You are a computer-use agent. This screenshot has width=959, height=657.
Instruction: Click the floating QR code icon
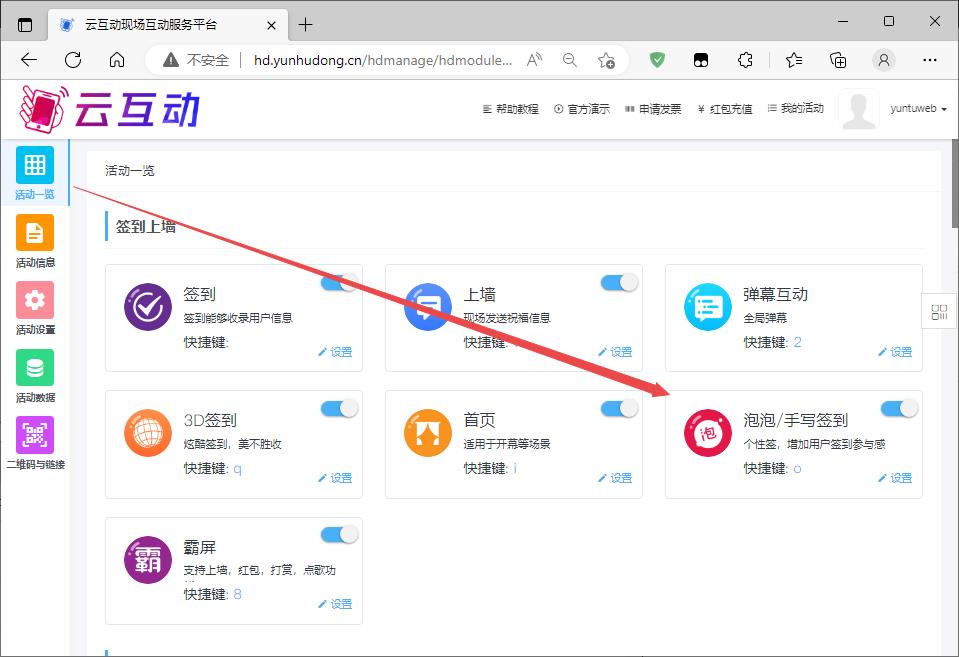[939, 312]
